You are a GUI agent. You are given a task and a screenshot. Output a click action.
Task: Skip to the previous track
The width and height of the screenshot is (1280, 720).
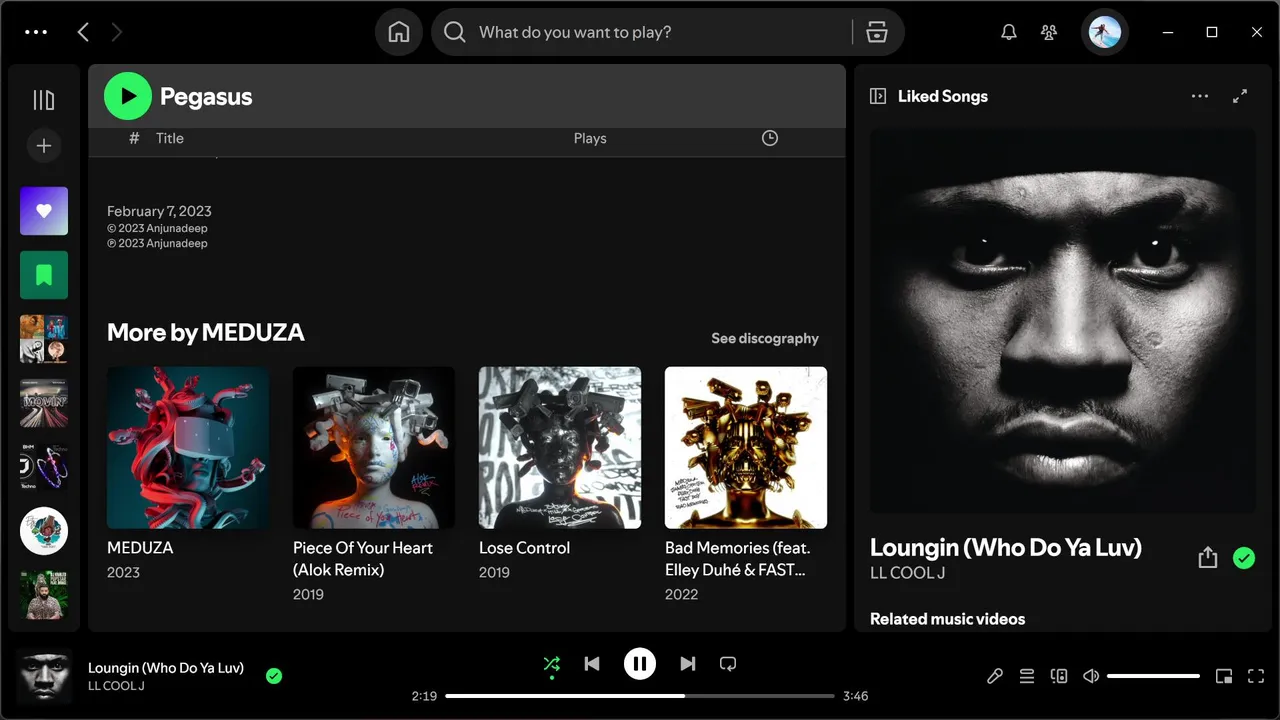point(592,663)
